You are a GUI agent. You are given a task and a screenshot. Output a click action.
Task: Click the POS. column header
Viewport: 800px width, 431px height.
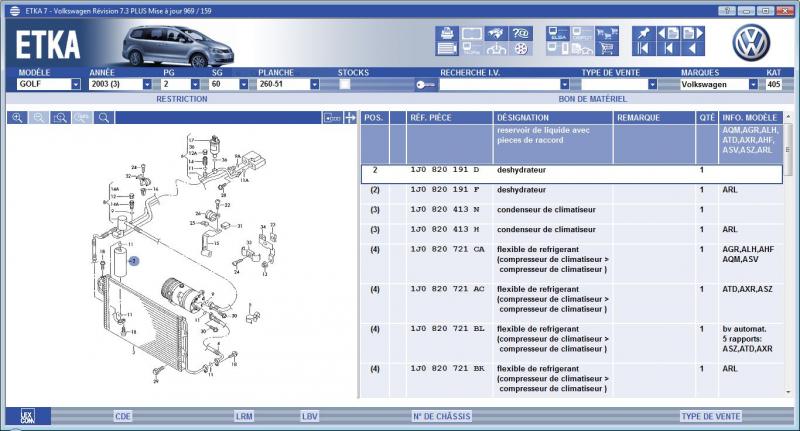(x=375, y=117)
